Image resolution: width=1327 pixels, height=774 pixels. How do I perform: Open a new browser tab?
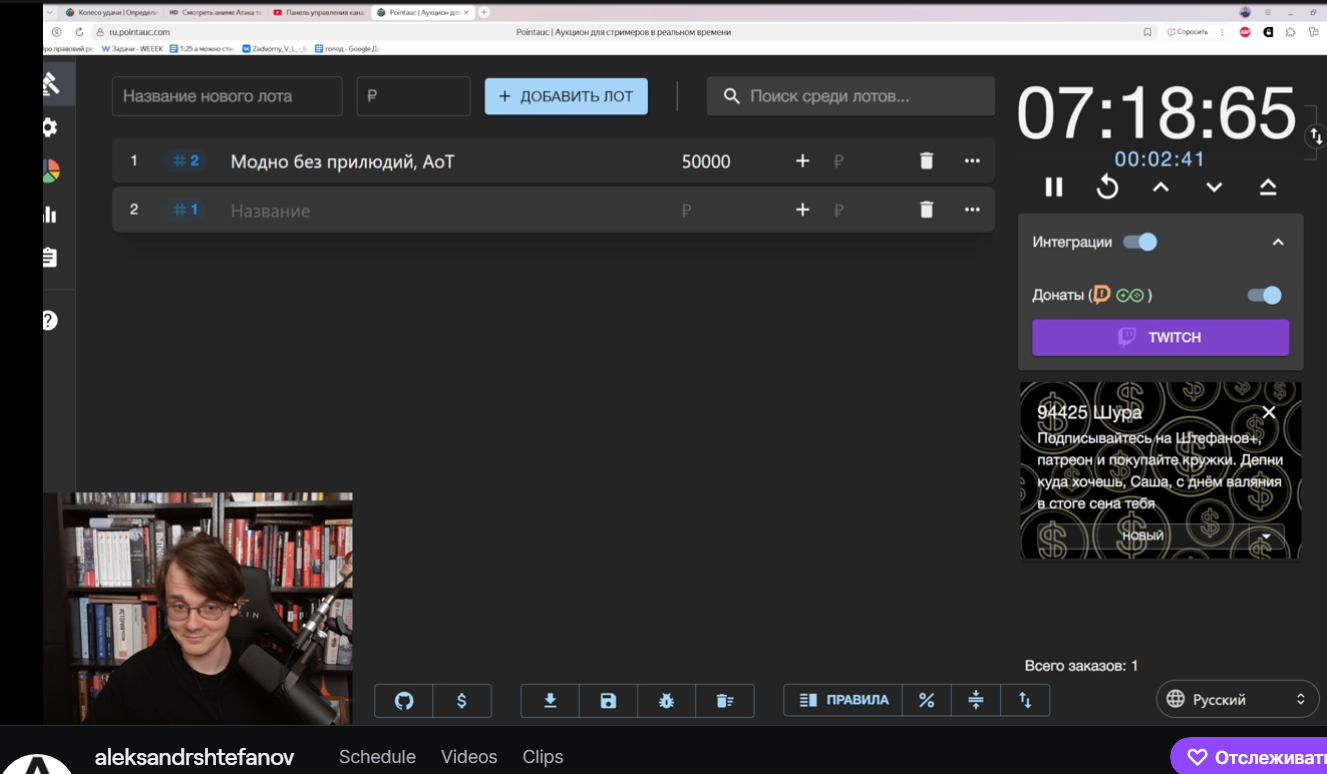(485, 12)
